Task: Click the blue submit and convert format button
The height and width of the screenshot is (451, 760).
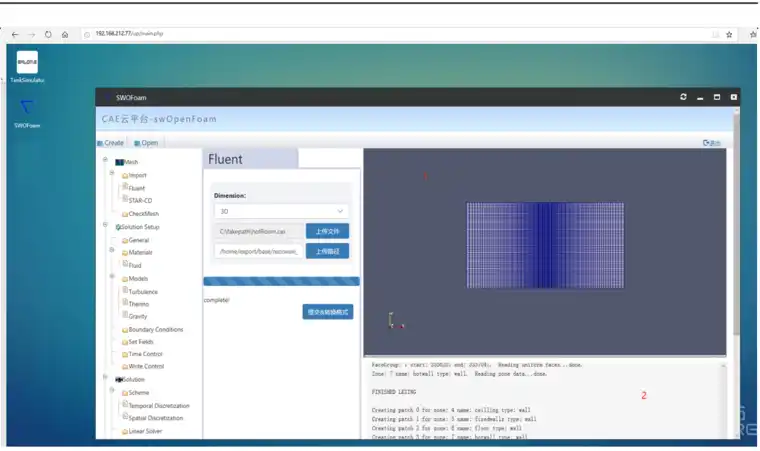Action: (x=328, y=312)
